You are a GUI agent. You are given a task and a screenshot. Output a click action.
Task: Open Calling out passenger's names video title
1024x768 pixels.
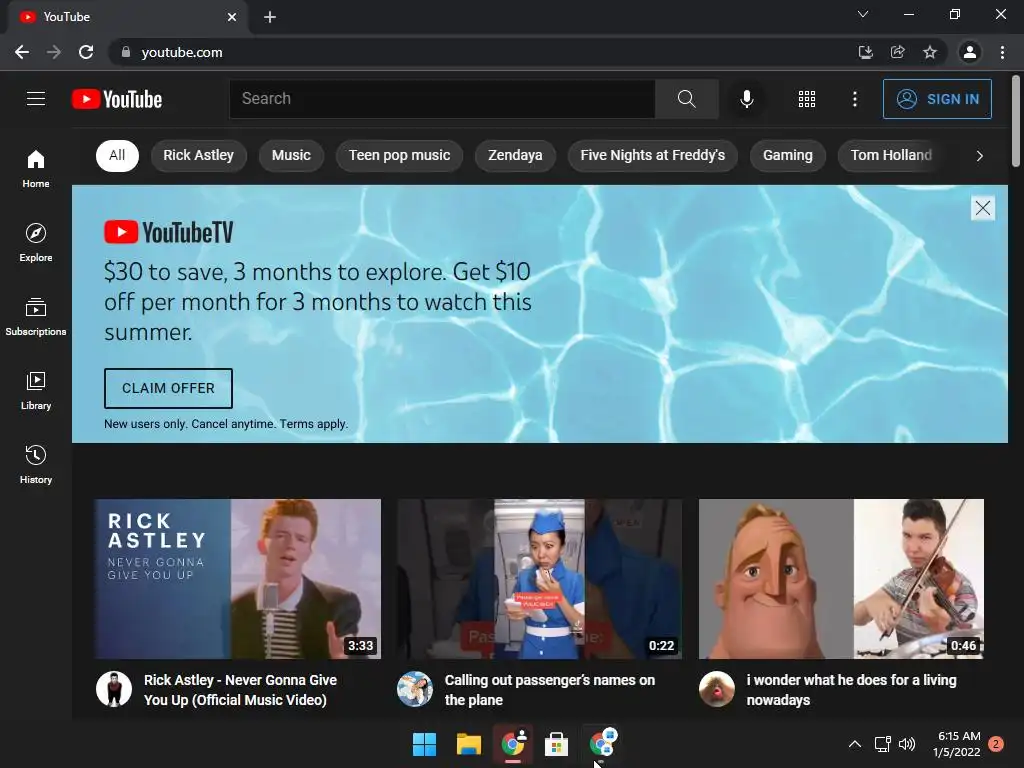[549, 690]
